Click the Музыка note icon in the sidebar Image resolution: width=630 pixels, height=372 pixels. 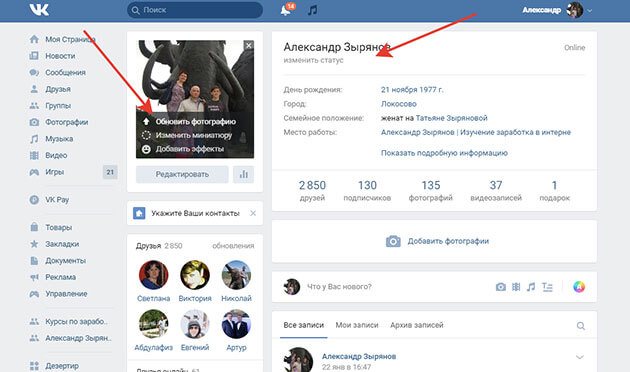click(x=34, y=139)
